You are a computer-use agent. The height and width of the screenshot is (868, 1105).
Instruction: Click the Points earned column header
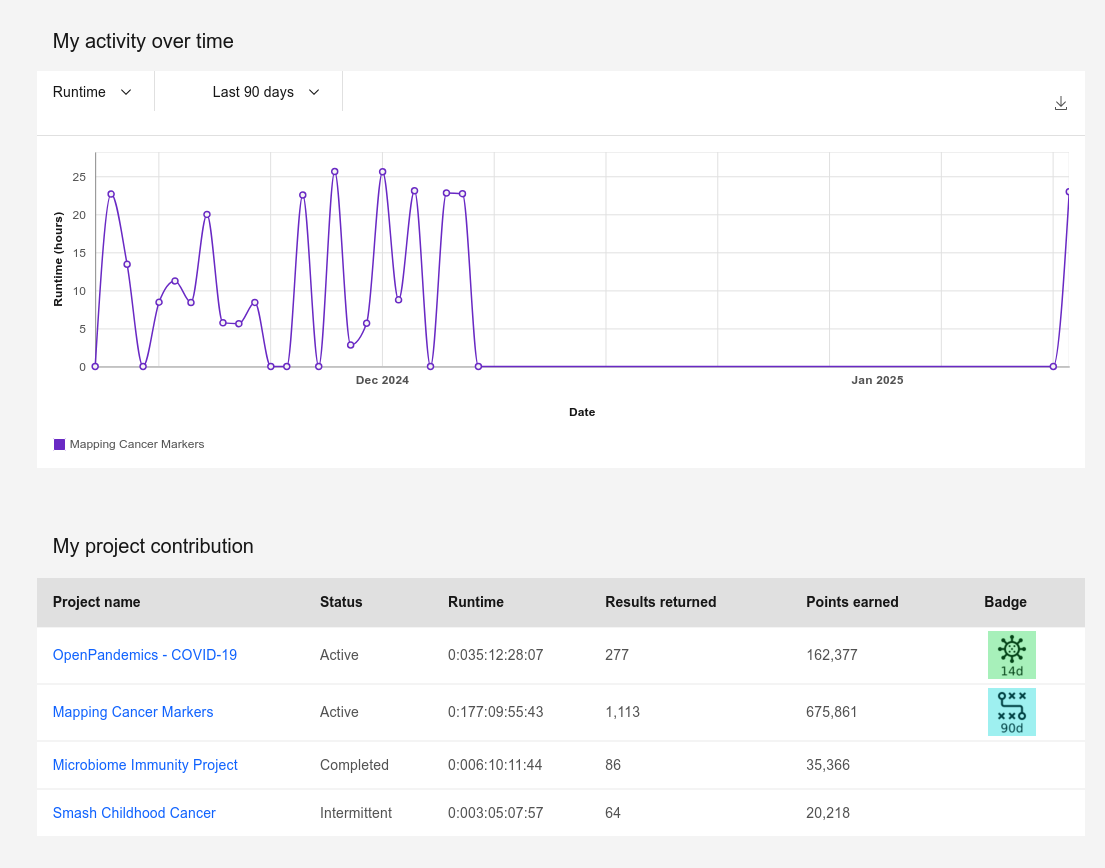[852, 602]
